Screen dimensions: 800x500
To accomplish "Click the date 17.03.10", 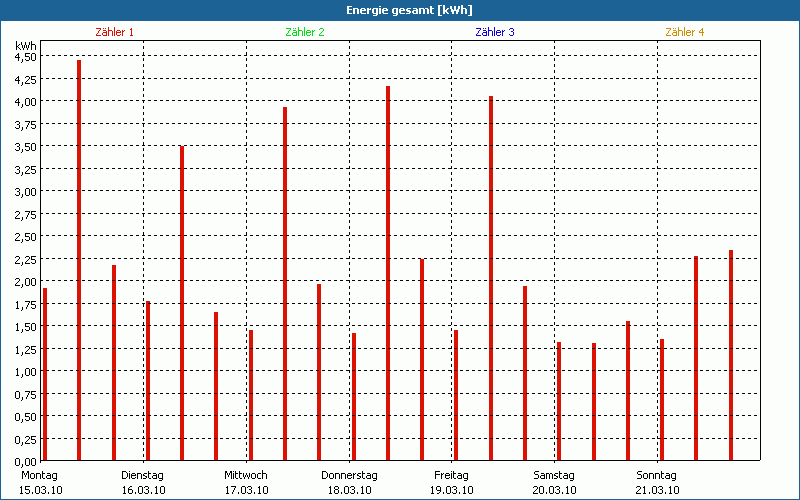I will coord(246,491).
